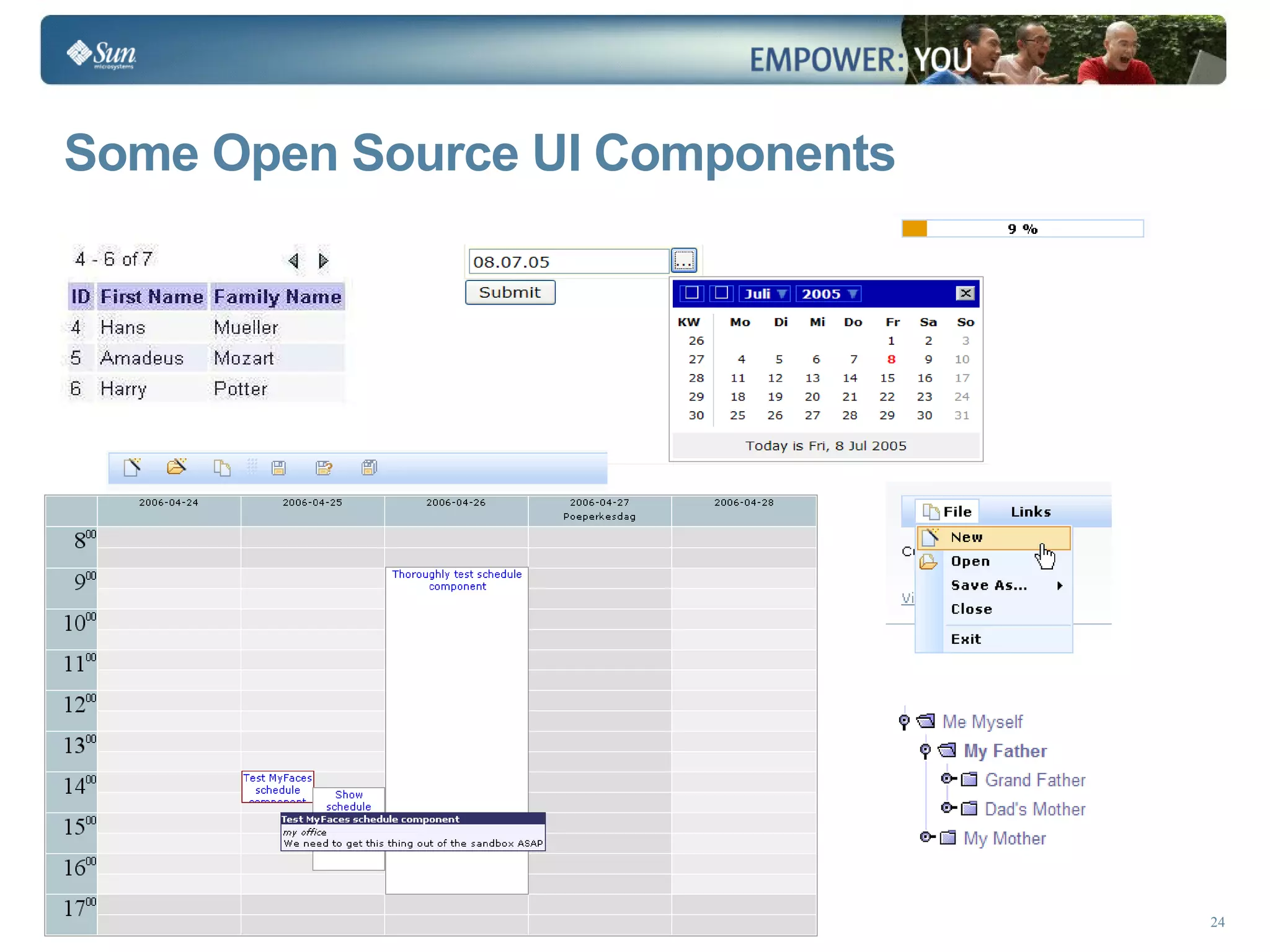Screen dimensions: 1270x952
Task: Click the My Father folder icon
Action: click(947, 750)
